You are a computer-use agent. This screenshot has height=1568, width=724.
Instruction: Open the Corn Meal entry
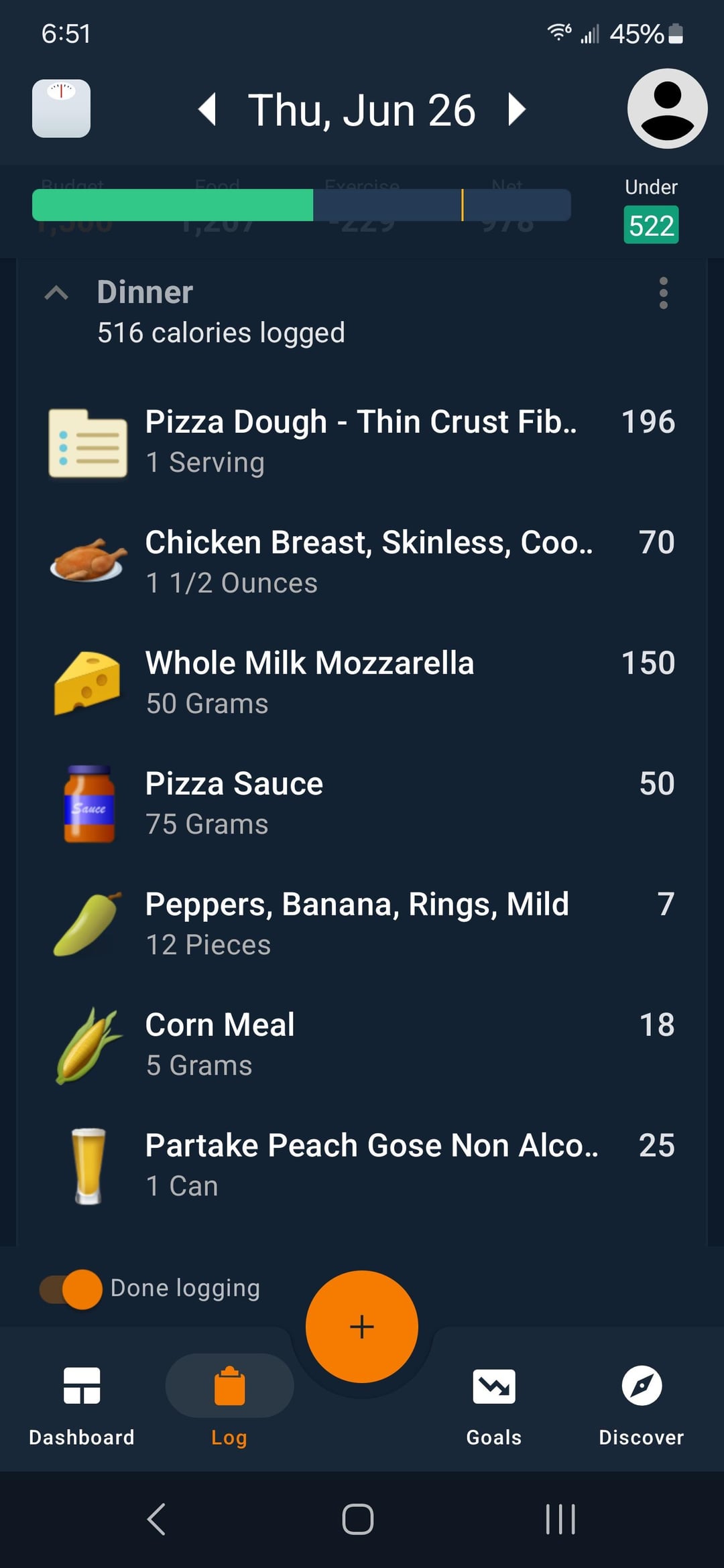pyautogui.click(x=362, y=1044)
